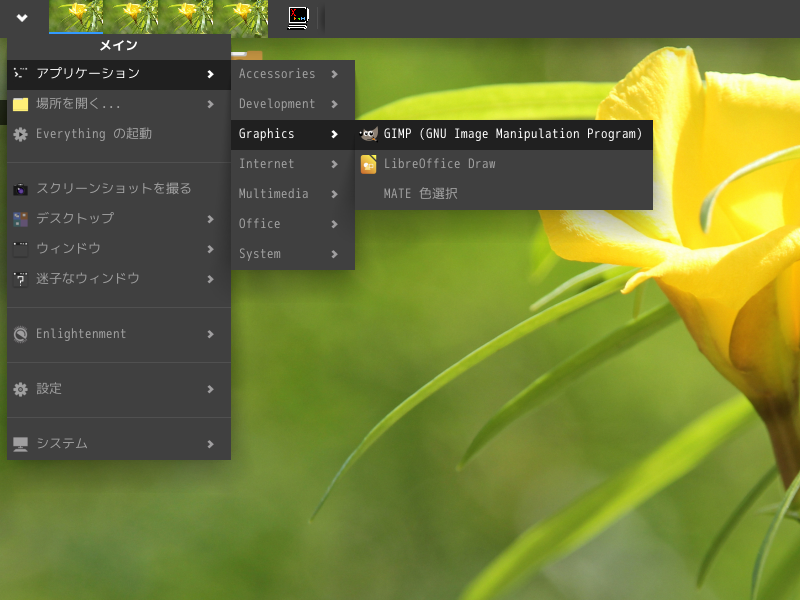The image size is (800, 600).
Task: Open LibreOffice Draw from Graphics menu
Action: coord(504,164)
